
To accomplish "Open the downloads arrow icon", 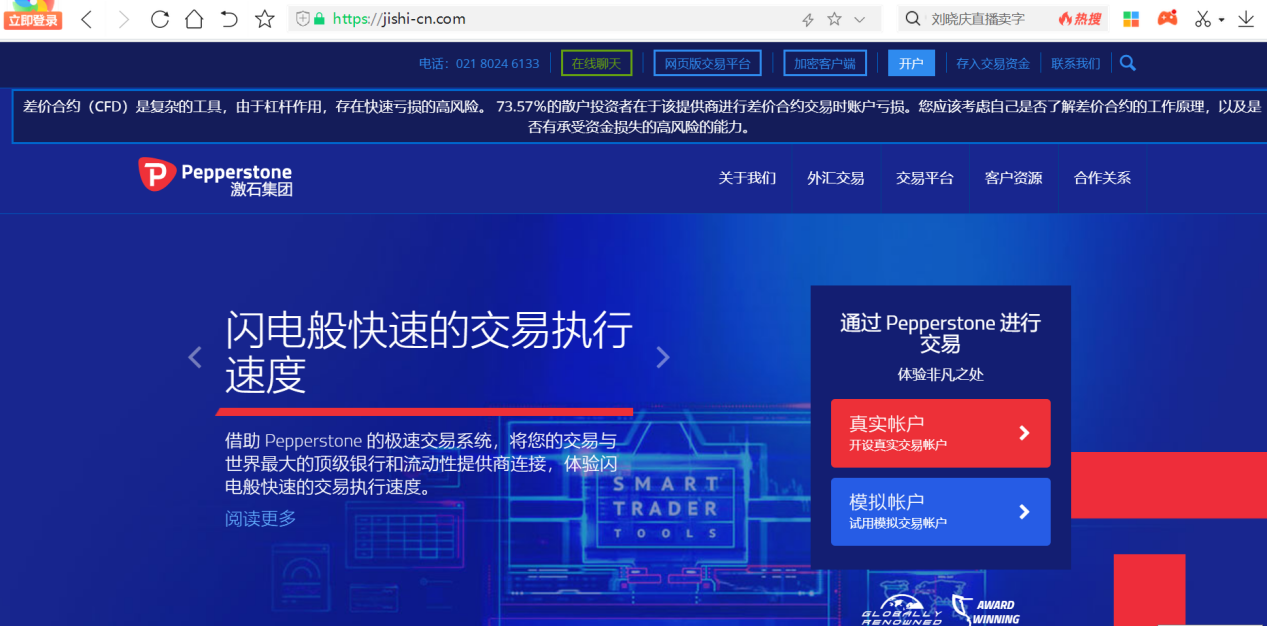I will point(1246,19).
